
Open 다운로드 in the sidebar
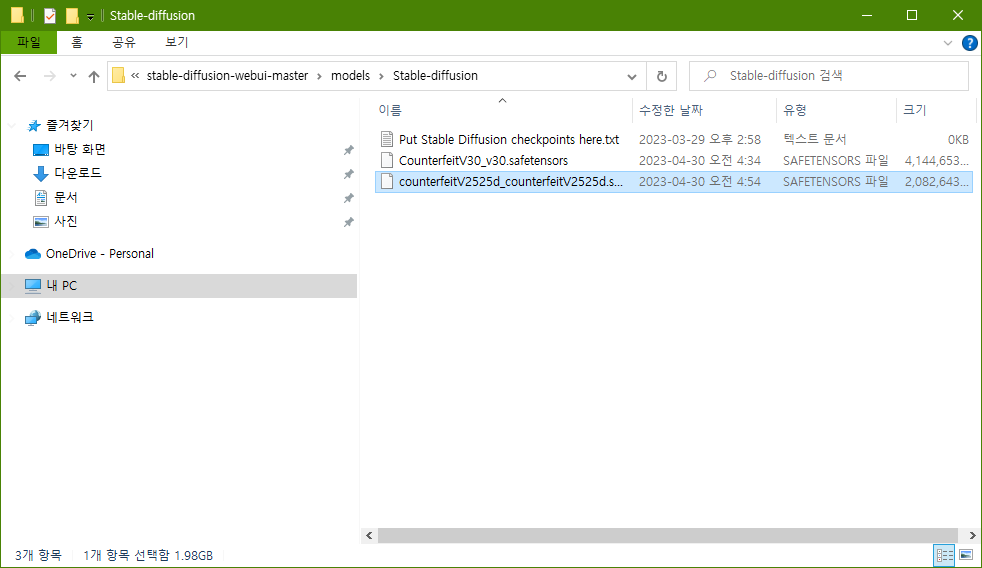coord(78,173)
